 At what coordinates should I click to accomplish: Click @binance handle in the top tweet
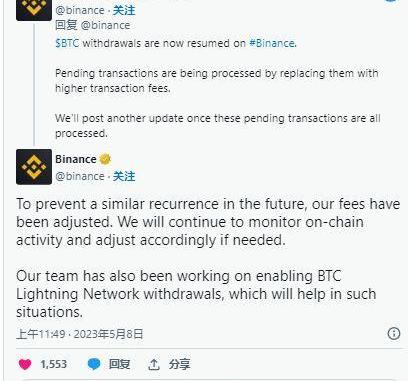(80, 10)
